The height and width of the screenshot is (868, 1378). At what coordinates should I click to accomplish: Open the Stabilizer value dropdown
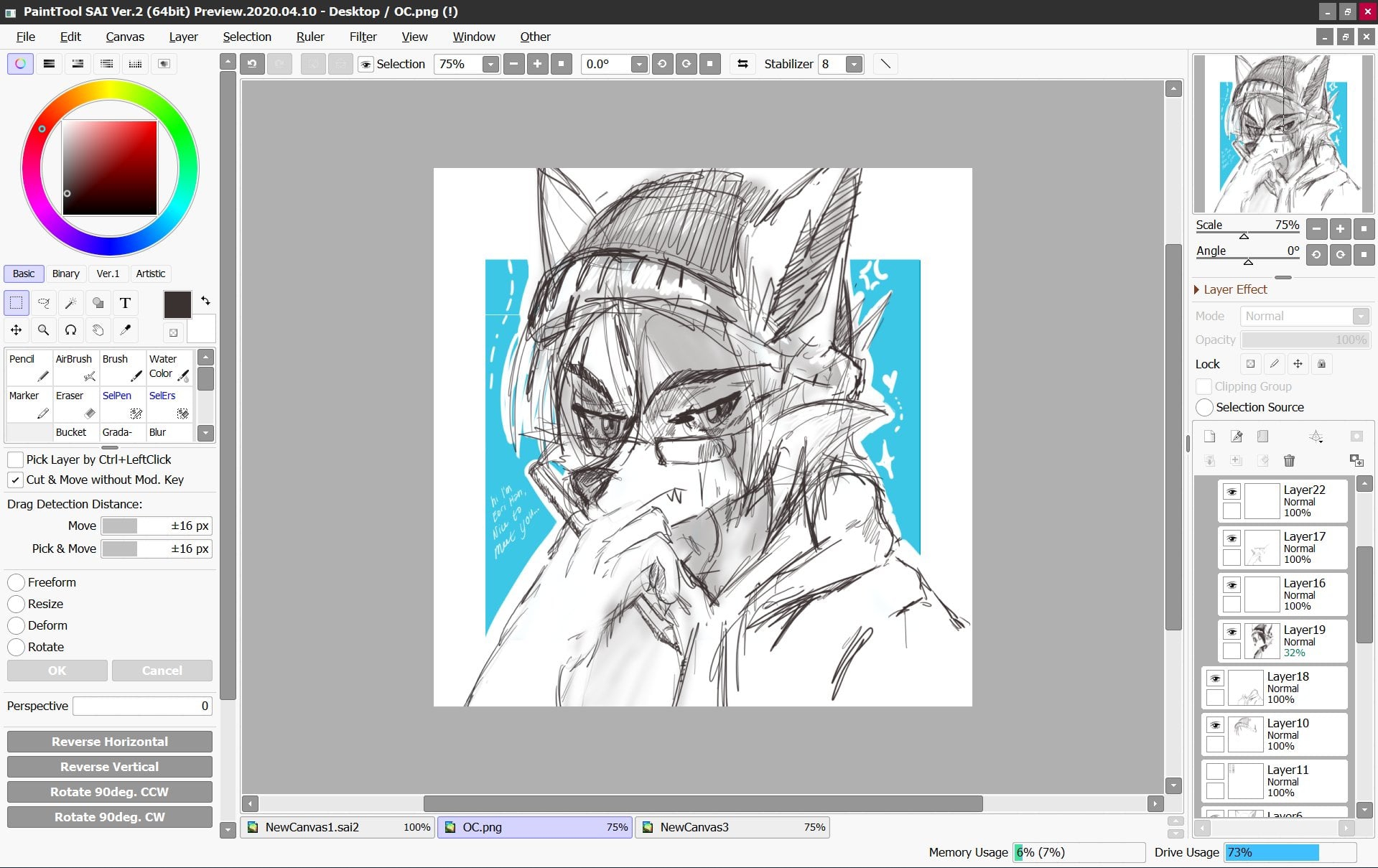point(854,64)
